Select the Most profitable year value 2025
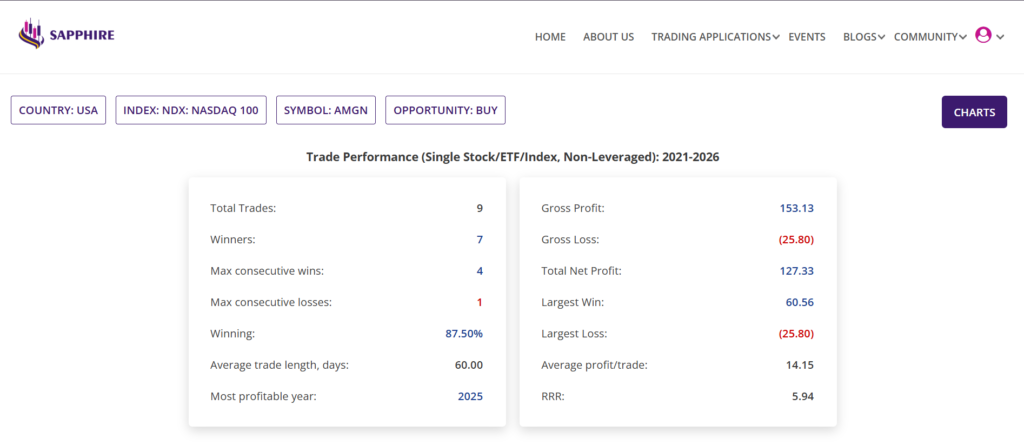The width and height of the screenshot is (1024, 445). (470, 396)
